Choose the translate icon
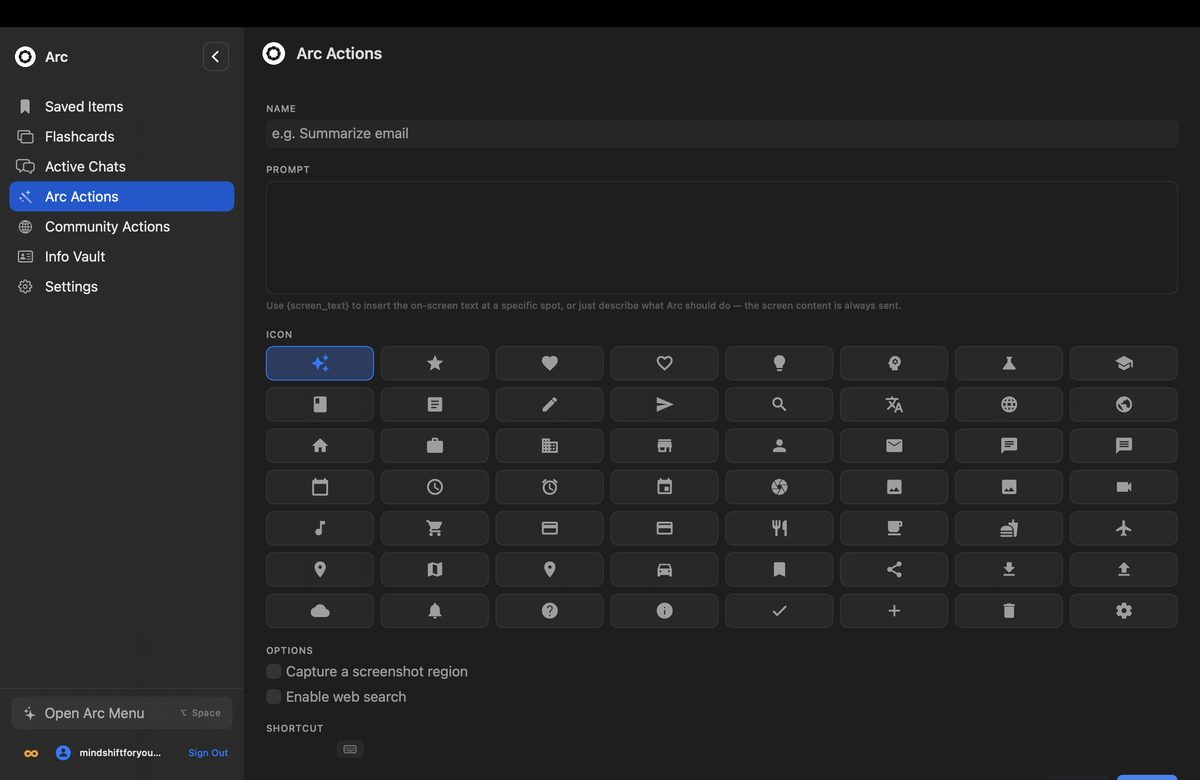This screenshot has width=1200, height=780. click(x=894, y=404)
